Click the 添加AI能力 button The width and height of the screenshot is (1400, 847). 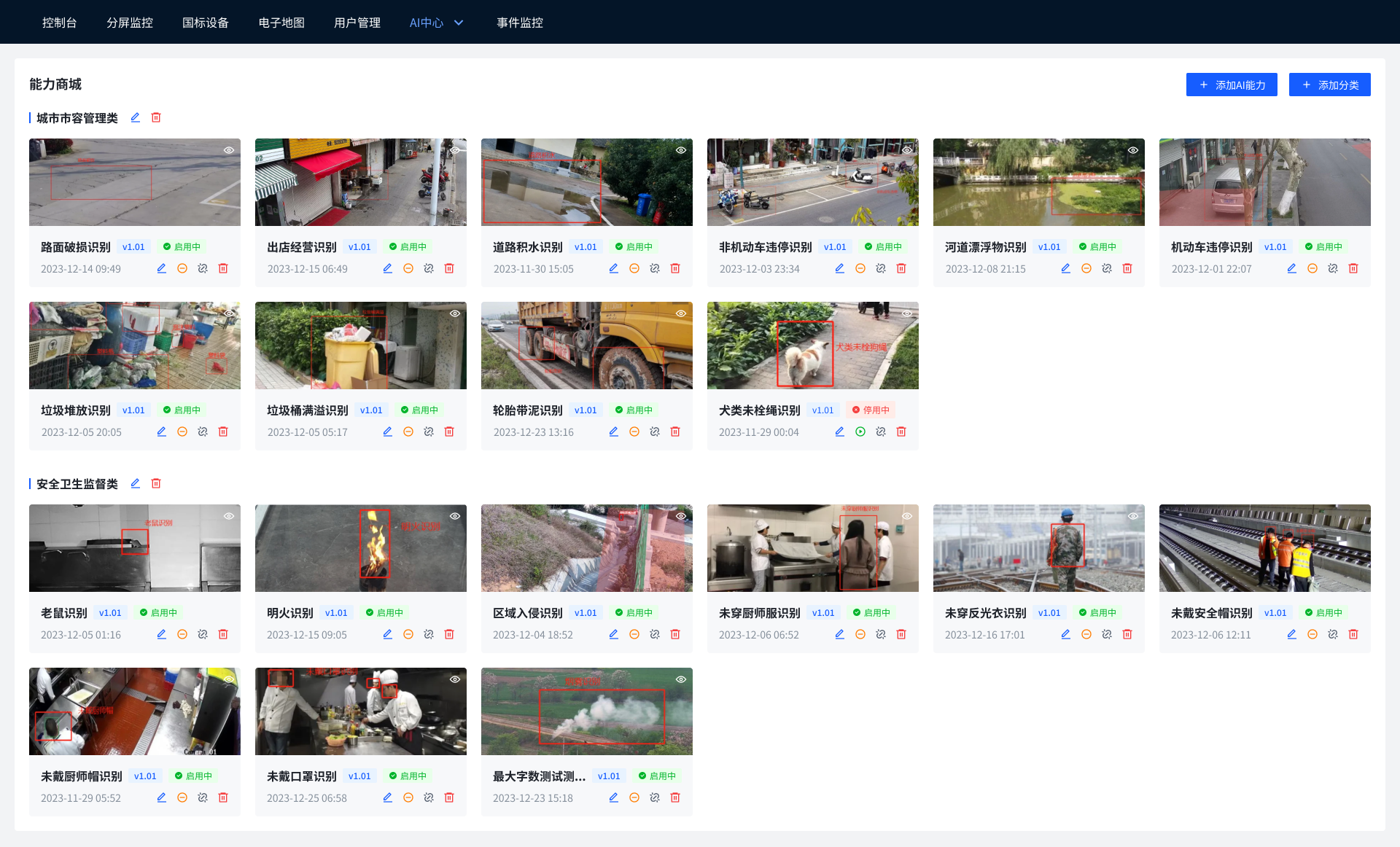[x=1232, y=85]
